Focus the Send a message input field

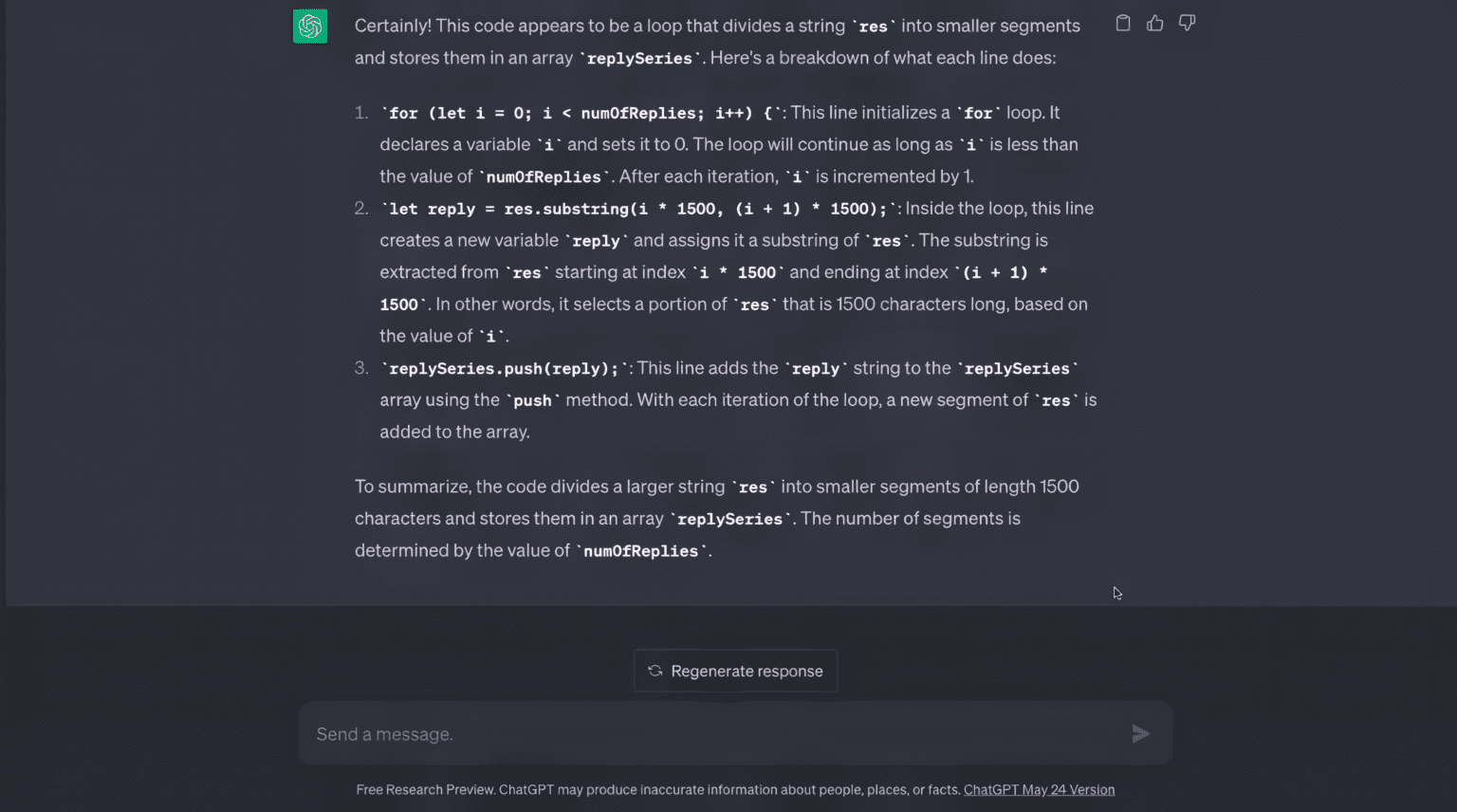pos(711,733)
